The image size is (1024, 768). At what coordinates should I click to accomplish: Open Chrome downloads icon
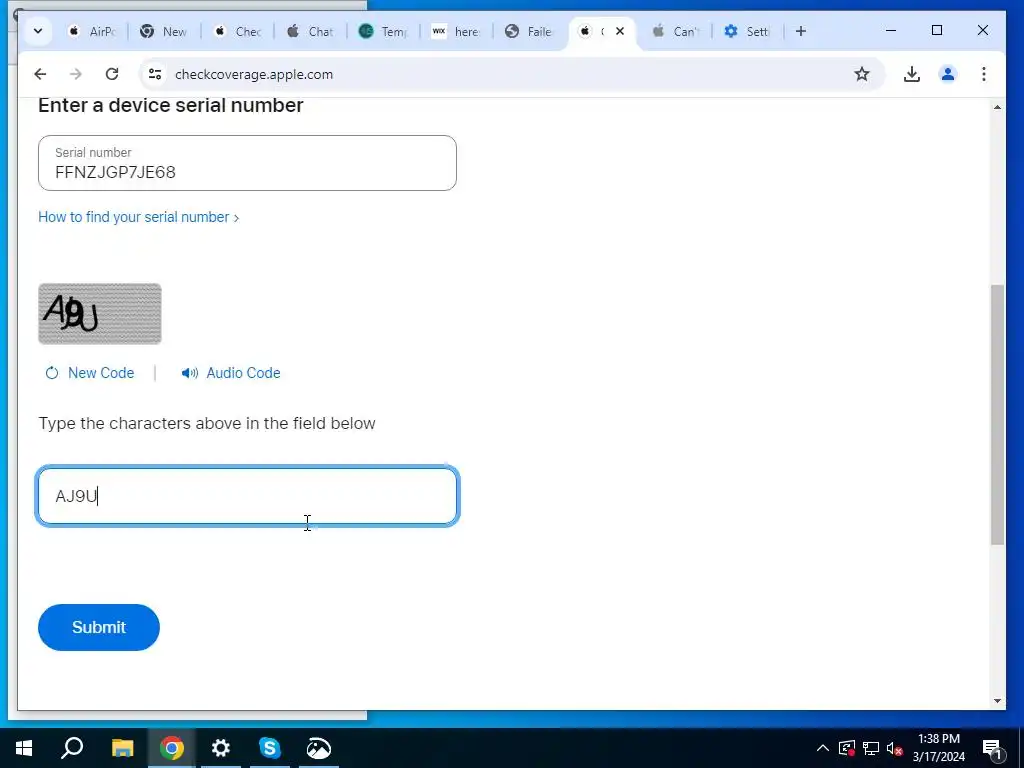[x=912, y=74]
